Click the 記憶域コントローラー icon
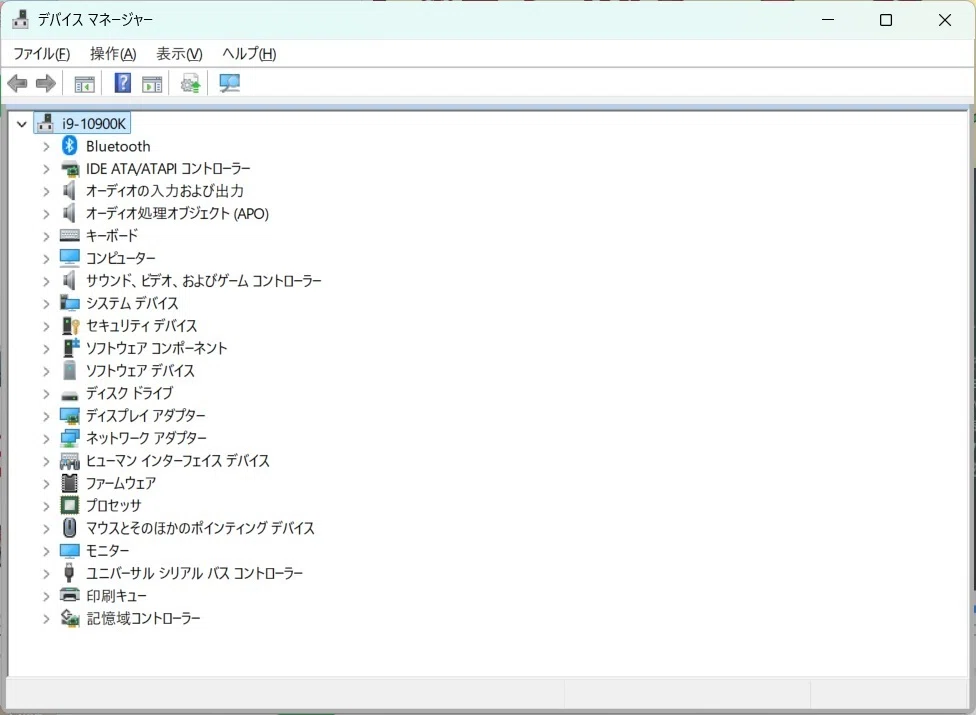This screenshot has height=715, width=976. [70, 618]
